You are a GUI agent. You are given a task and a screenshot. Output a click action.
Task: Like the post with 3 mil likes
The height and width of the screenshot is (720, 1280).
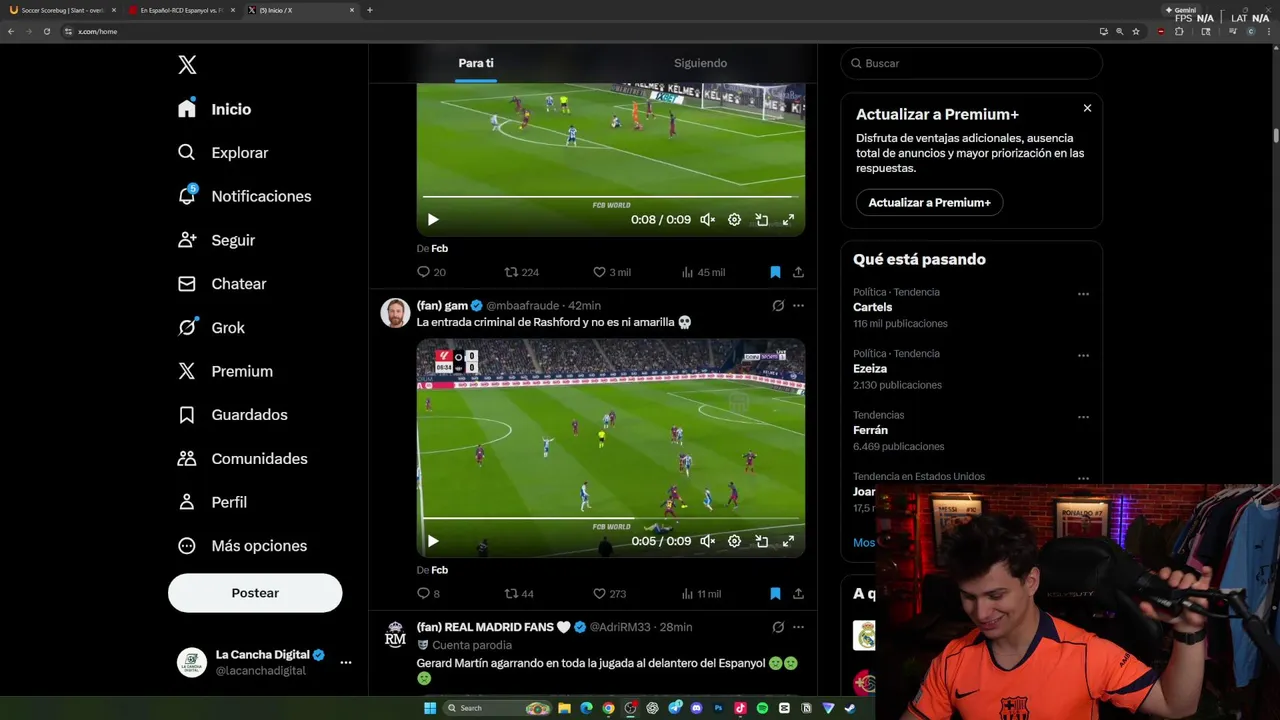(612, 272)
